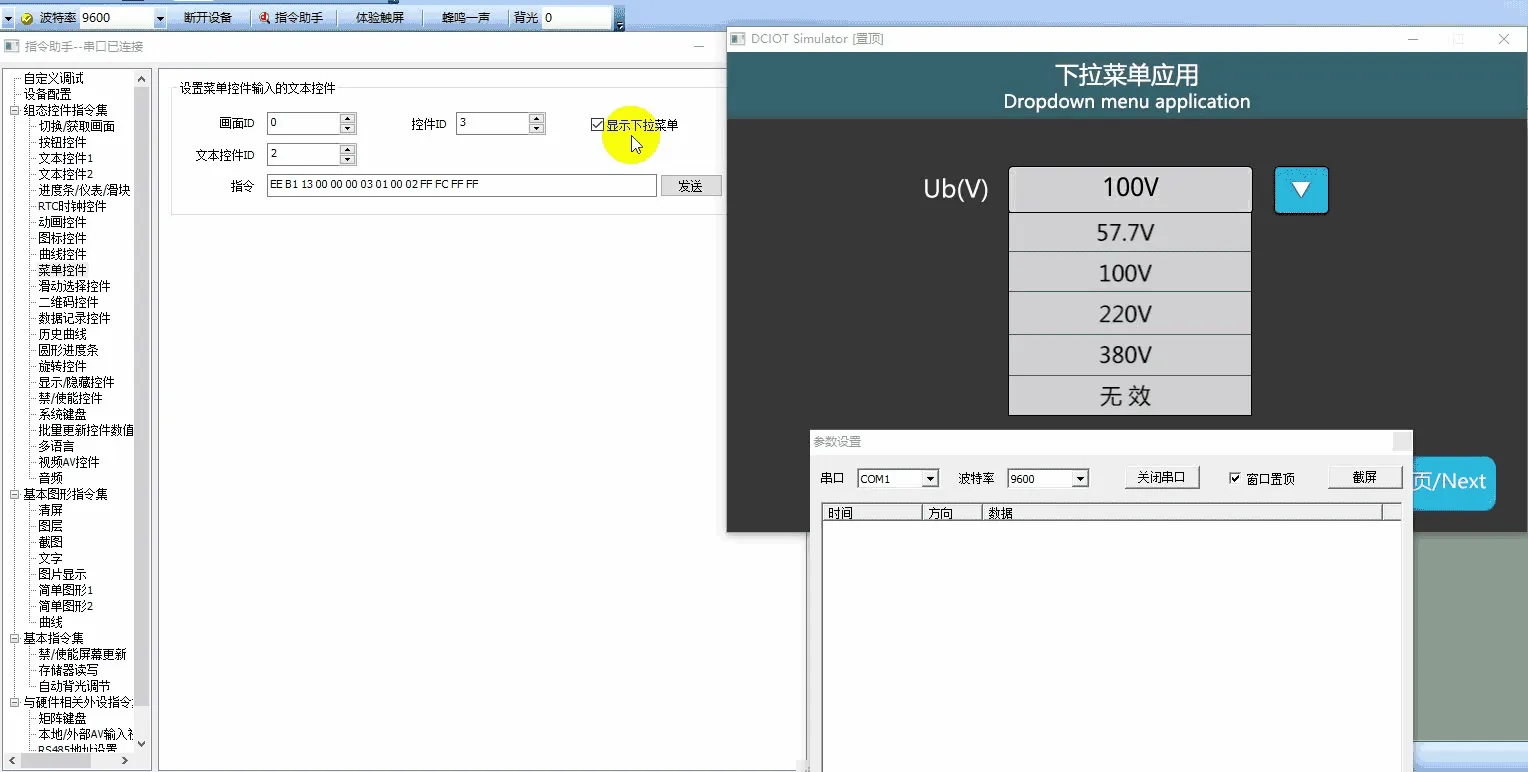Screen dimensions: 1528x772
Task: Click the 关闭串口 button
Action: (x=1161, y=478)
